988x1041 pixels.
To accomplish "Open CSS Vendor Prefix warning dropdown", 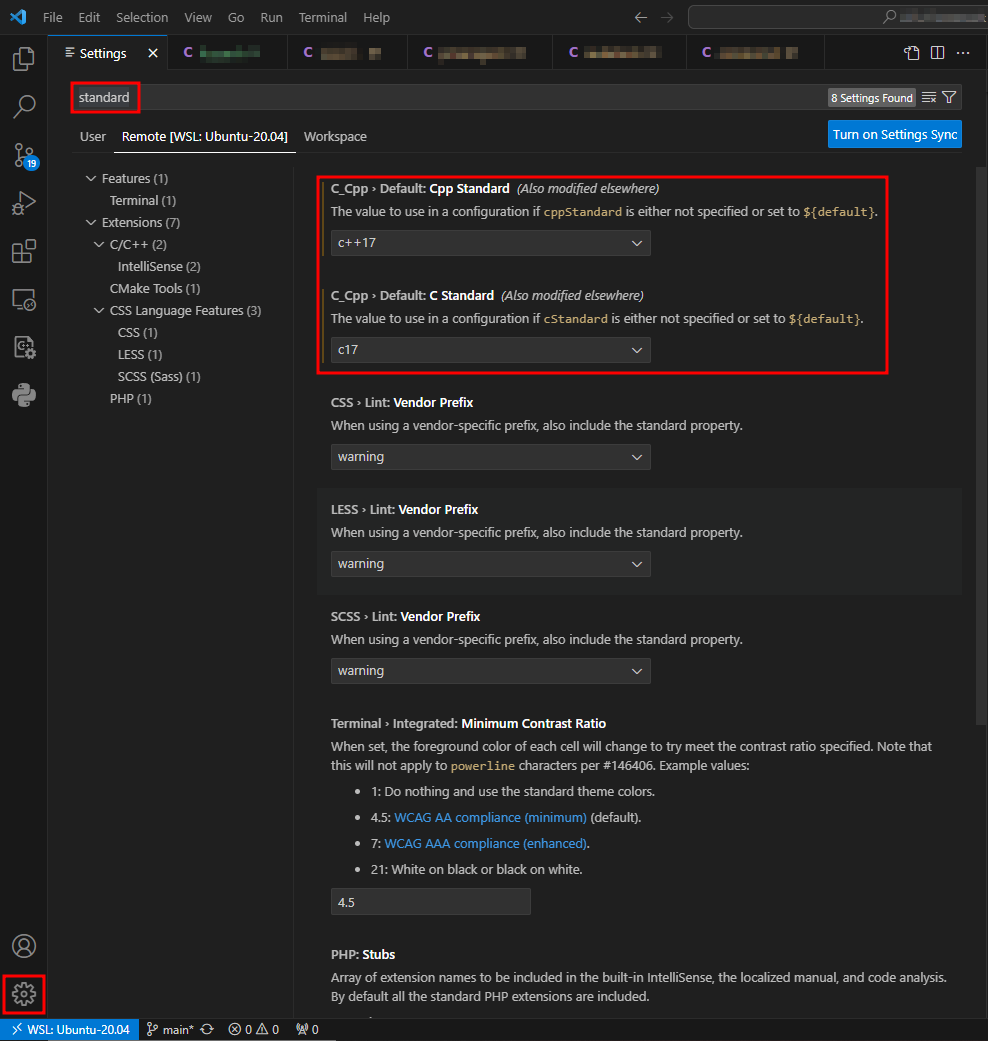I will 491,457.
